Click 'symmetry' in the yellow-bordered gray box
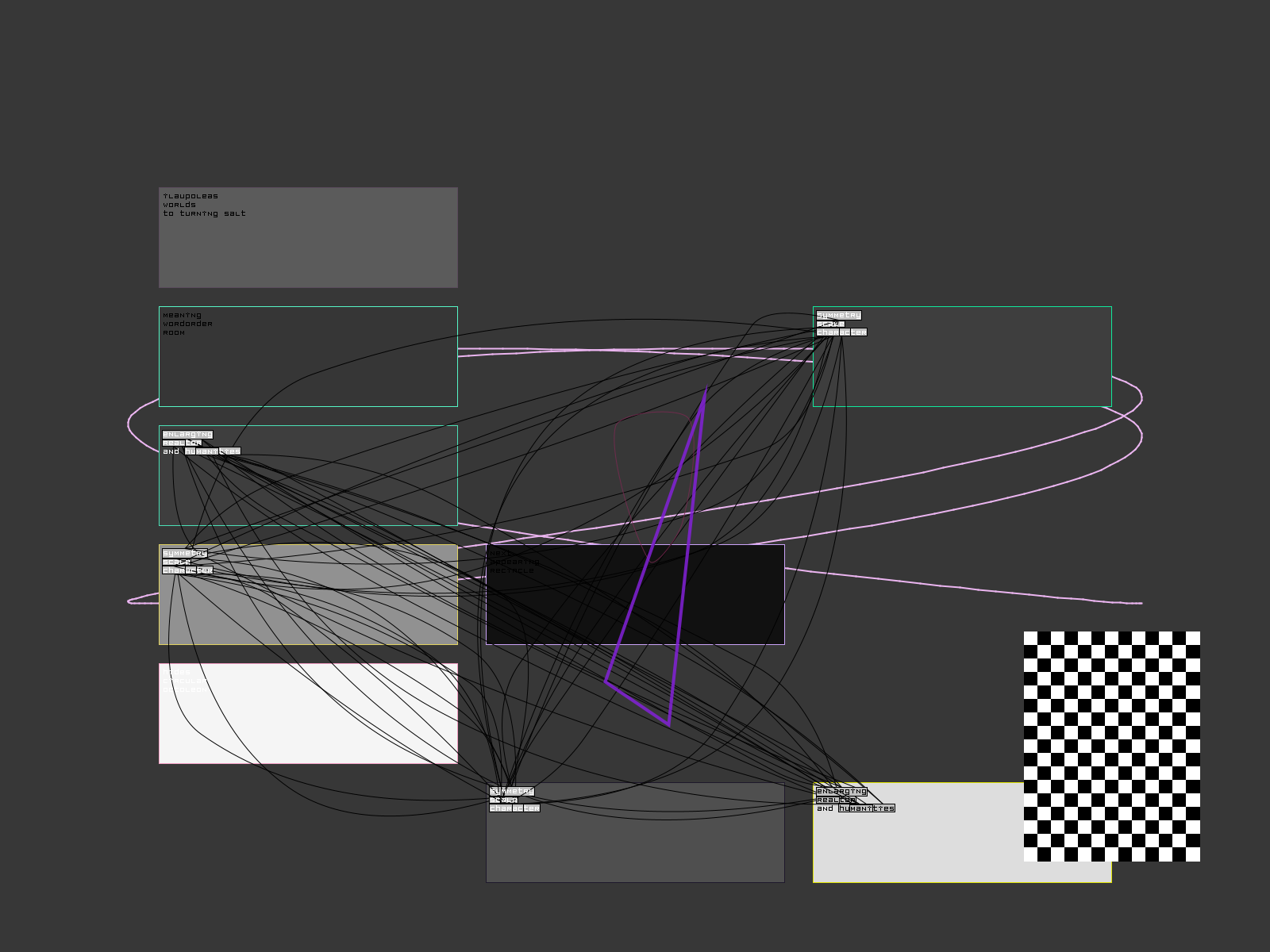Viewport: 1270px width, 952px height. (x=184, y=553)
